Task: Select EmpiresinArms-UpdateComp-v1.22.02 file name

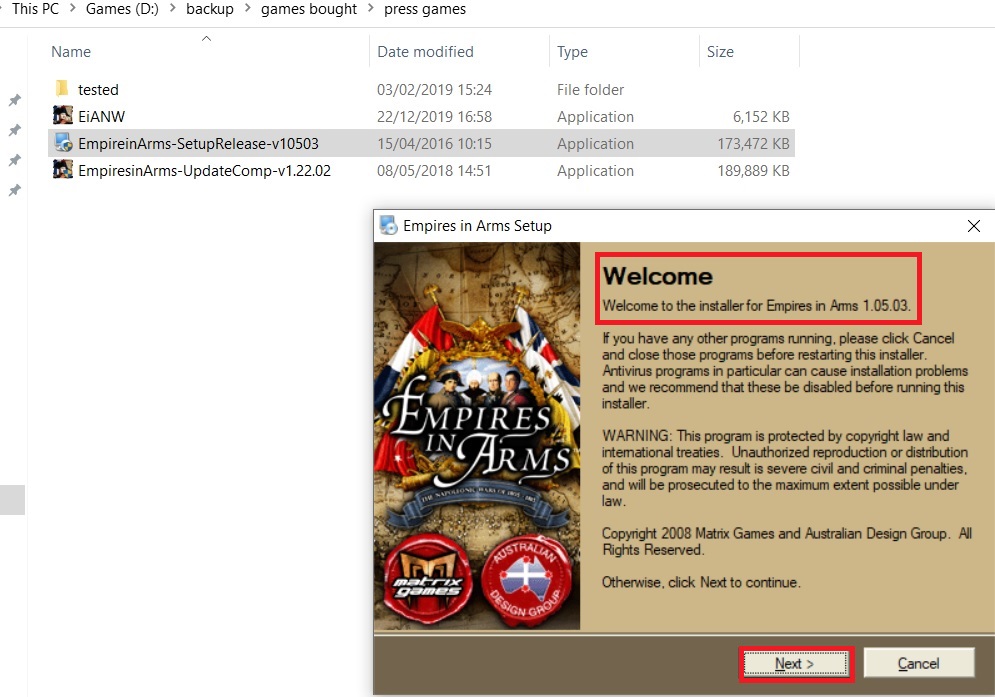Action: click(204, 170)
